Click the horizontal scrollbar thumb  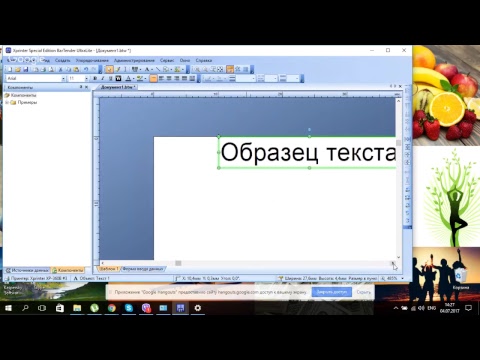pos(178,263)
